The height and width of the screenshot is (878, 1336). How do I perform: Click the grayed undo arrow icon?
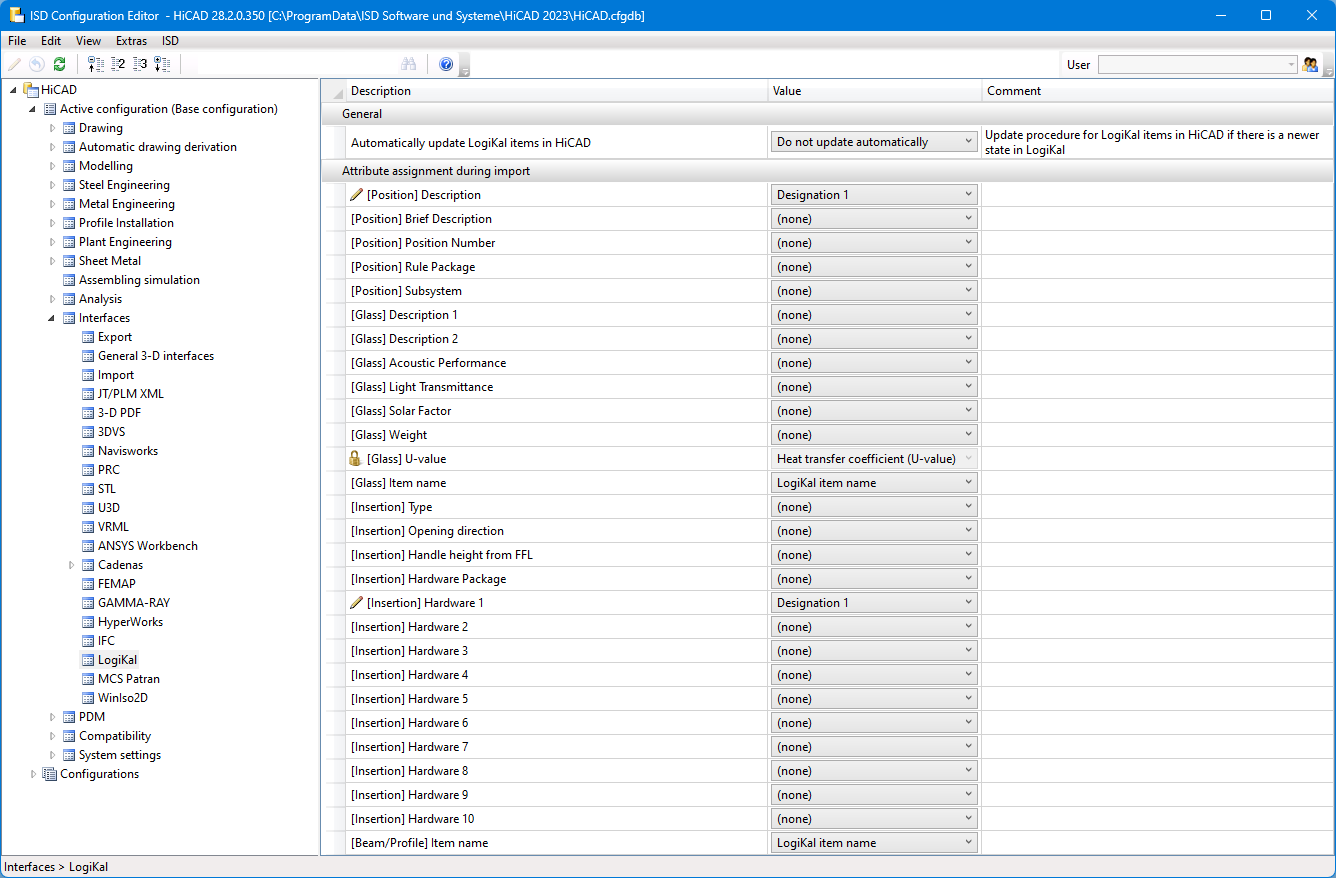(x=37, y=64)
